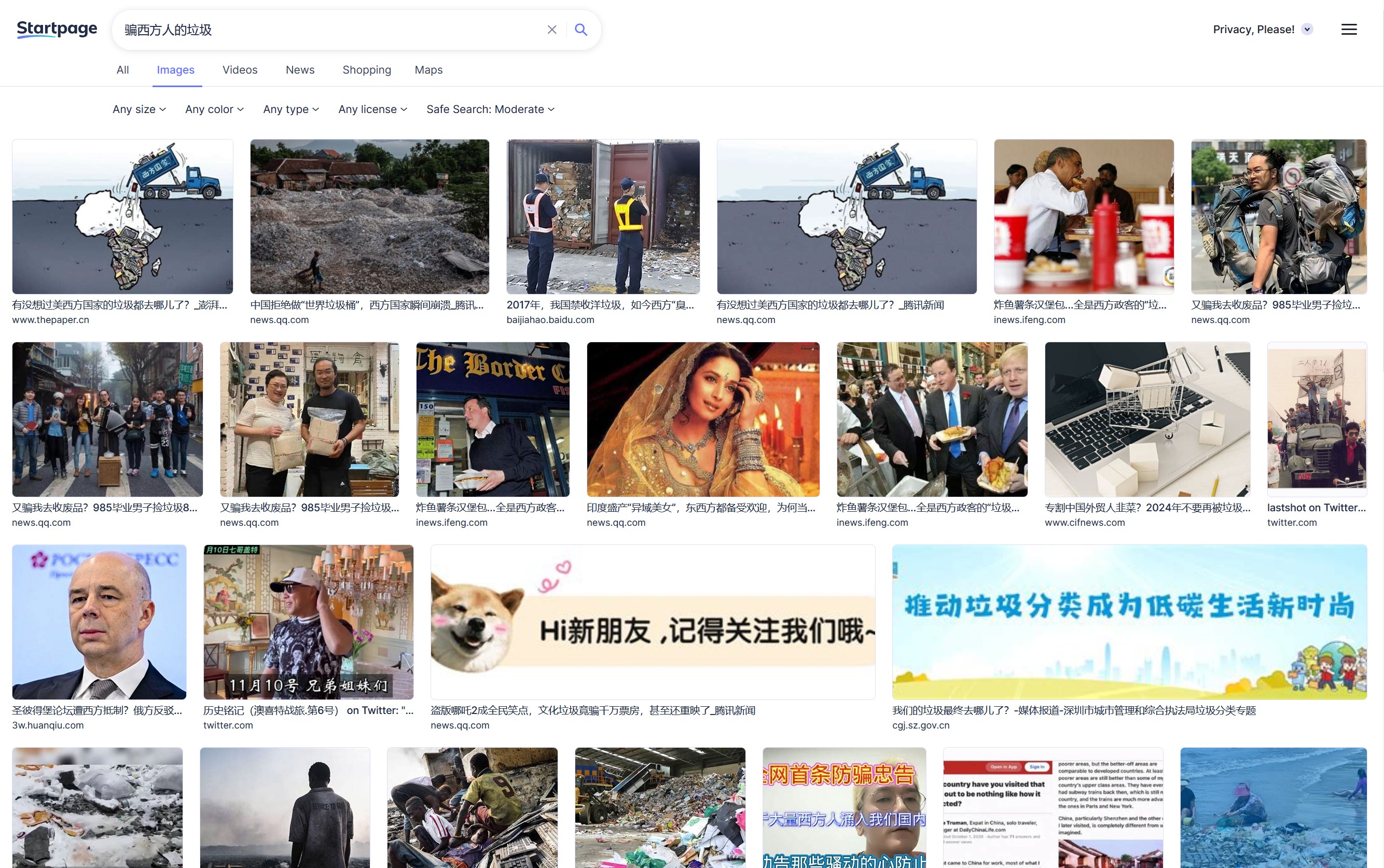Open the Any license filter
Screen dimensions: 1384x868
[372, 109]
